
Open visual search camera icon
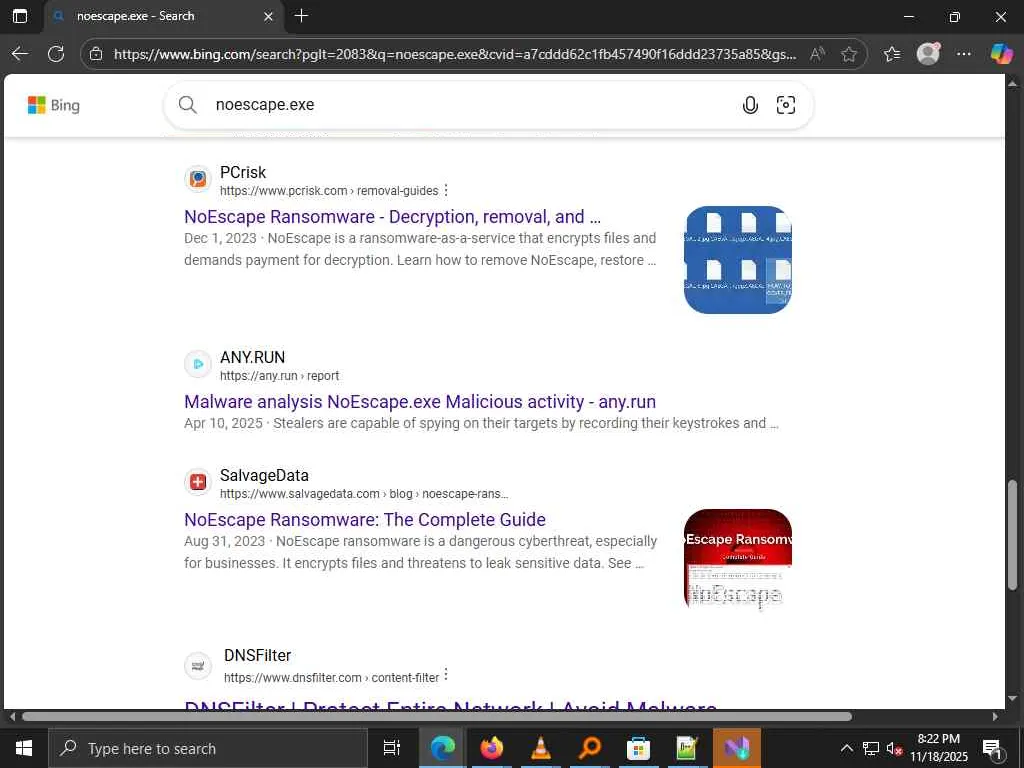[786, 105]
